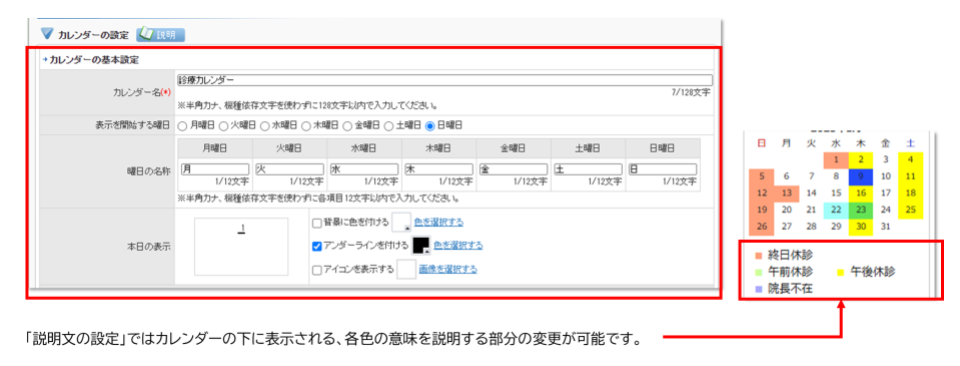This screenshot has width=960, height=366.
Task: Click calendar date 30 in yellow
Action: coord(861,227)
